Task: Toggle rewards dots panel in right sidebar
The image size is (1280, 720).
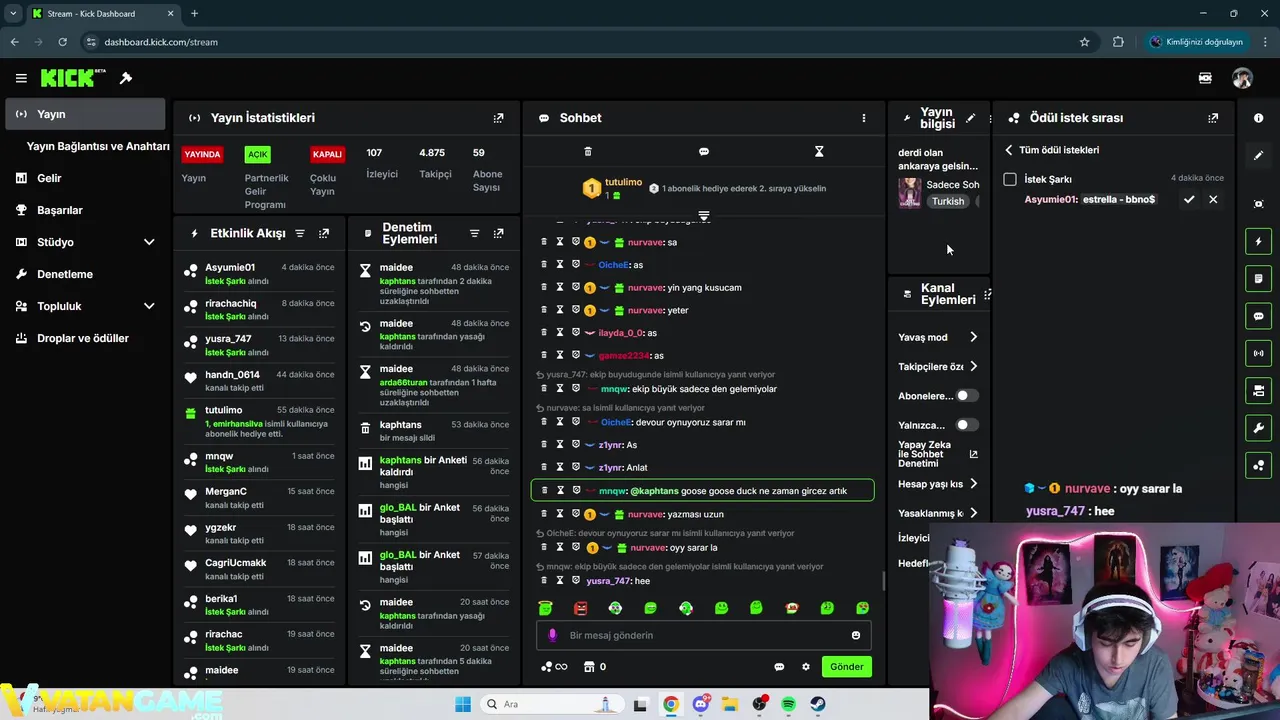Action: click(x=1258, y=466)
